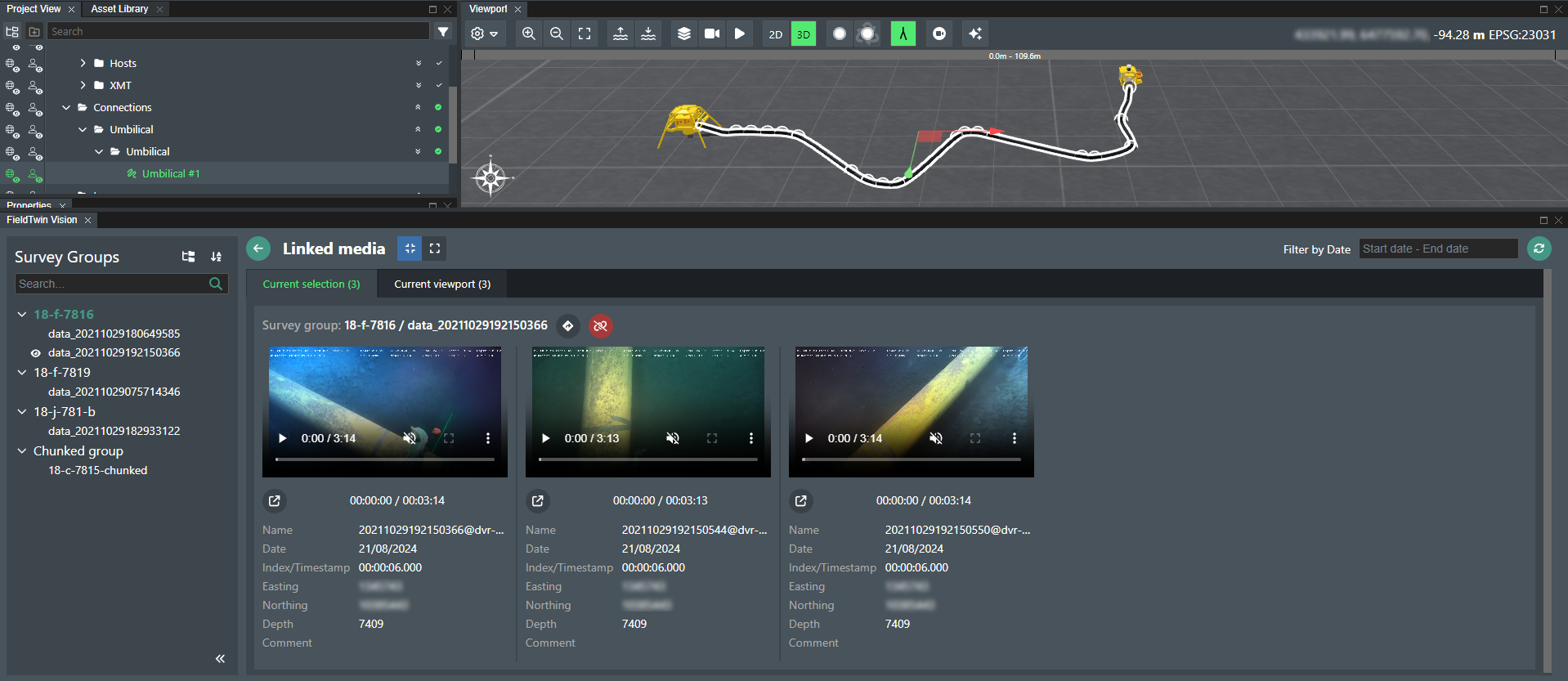Play the first video (0:00 / 3:14)

click(282, 438)
